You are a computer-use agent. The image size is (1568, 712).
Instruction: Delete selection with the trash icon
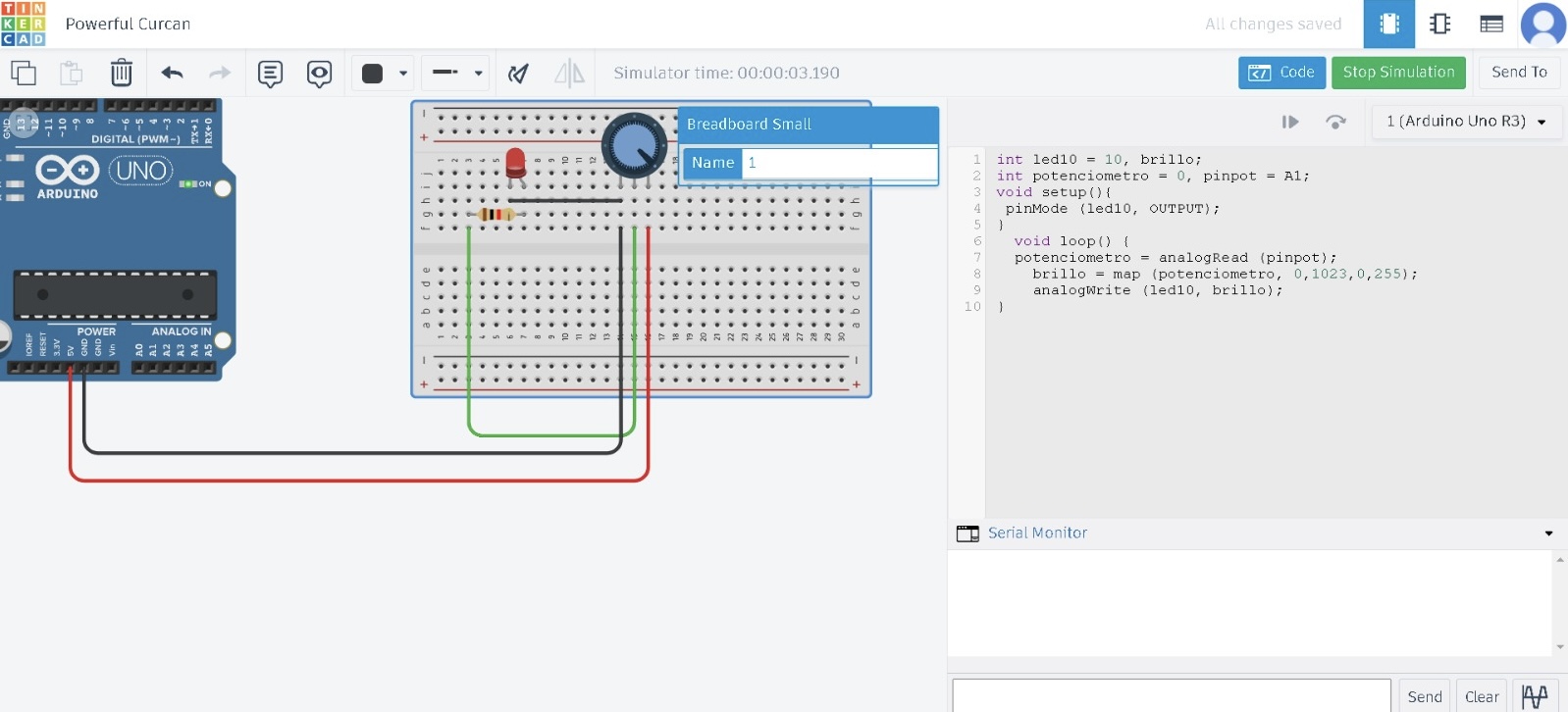tap(121, 73)
